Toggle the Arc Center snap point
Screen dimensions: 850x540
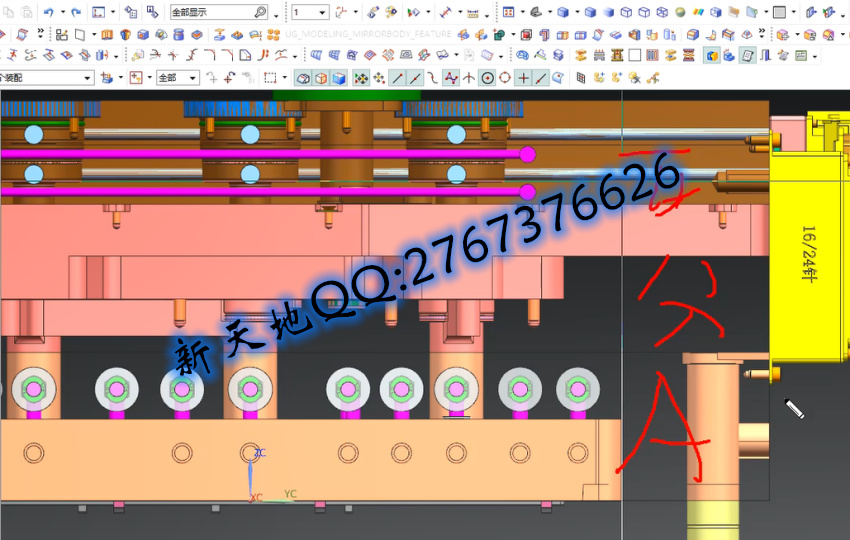[x=488, y=77]
